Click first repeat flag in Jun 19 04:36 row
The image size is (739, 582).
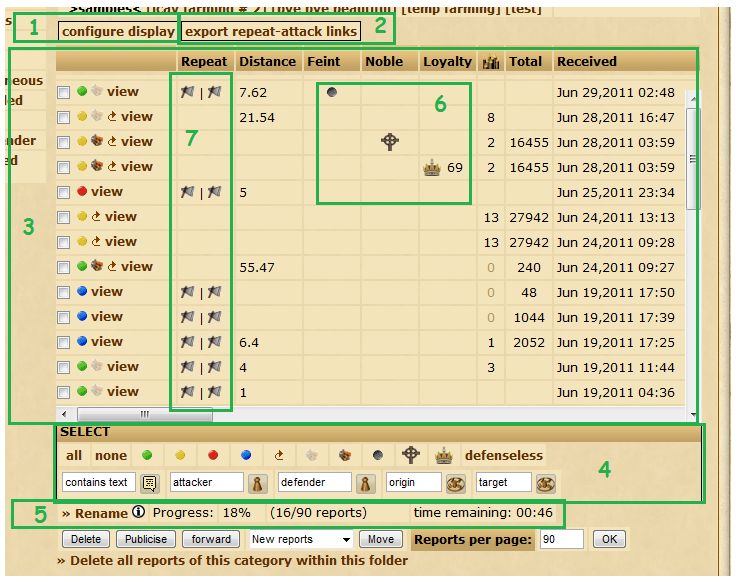[188, 392]
